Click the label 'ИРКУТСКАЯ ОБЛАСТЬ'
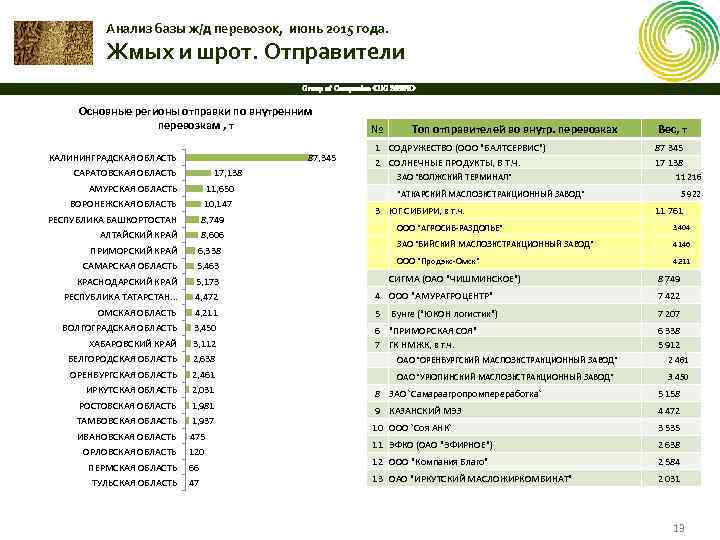Viewport: 720px width, 540px height. pyautogui.click(x=132, y=390)
